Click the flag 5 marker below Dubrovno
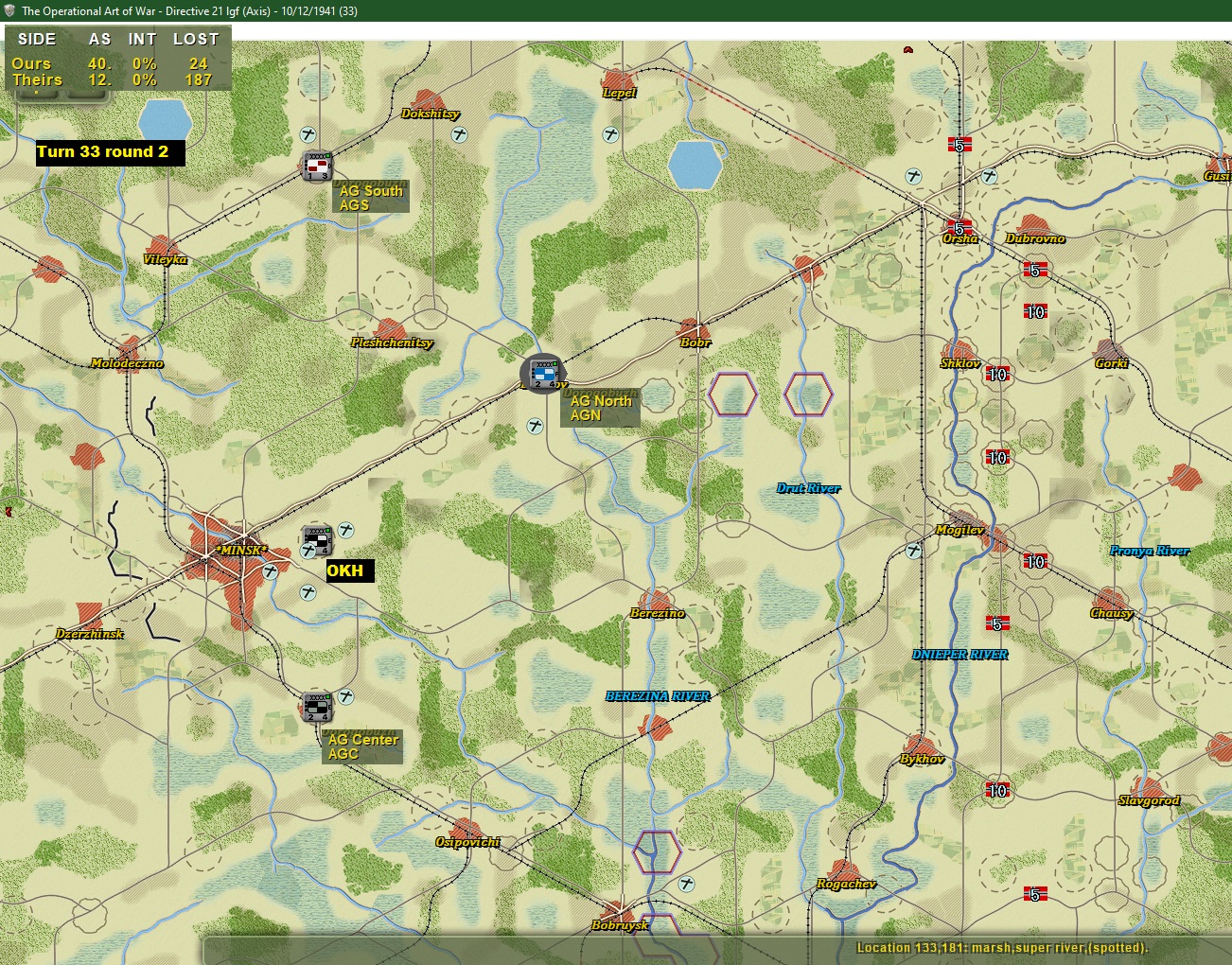Image resolution: width=1232 pixels, height=965 pixels. 1035,271
